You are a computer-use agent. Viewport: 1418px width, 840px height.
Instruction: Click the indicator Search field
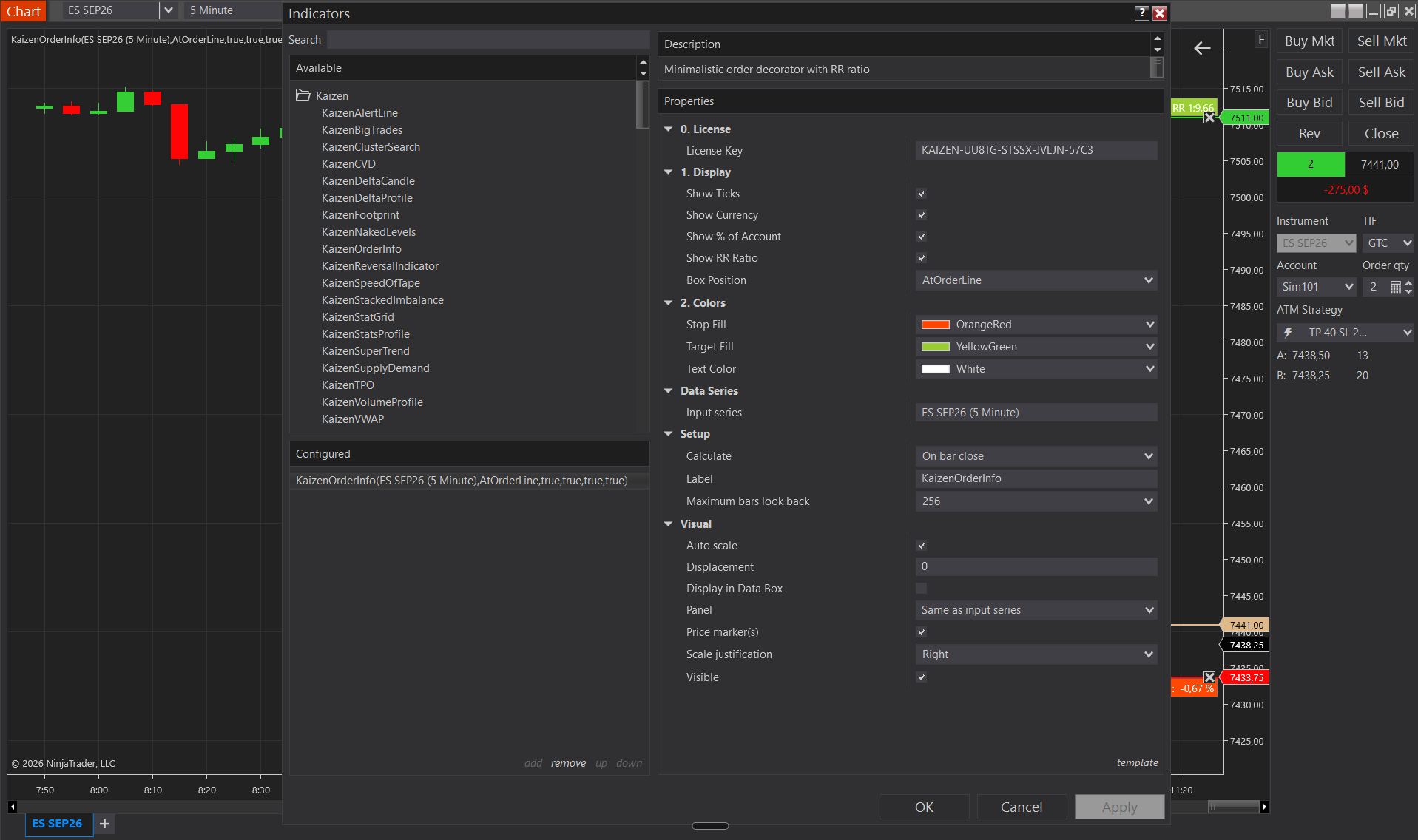coord(488,40)
